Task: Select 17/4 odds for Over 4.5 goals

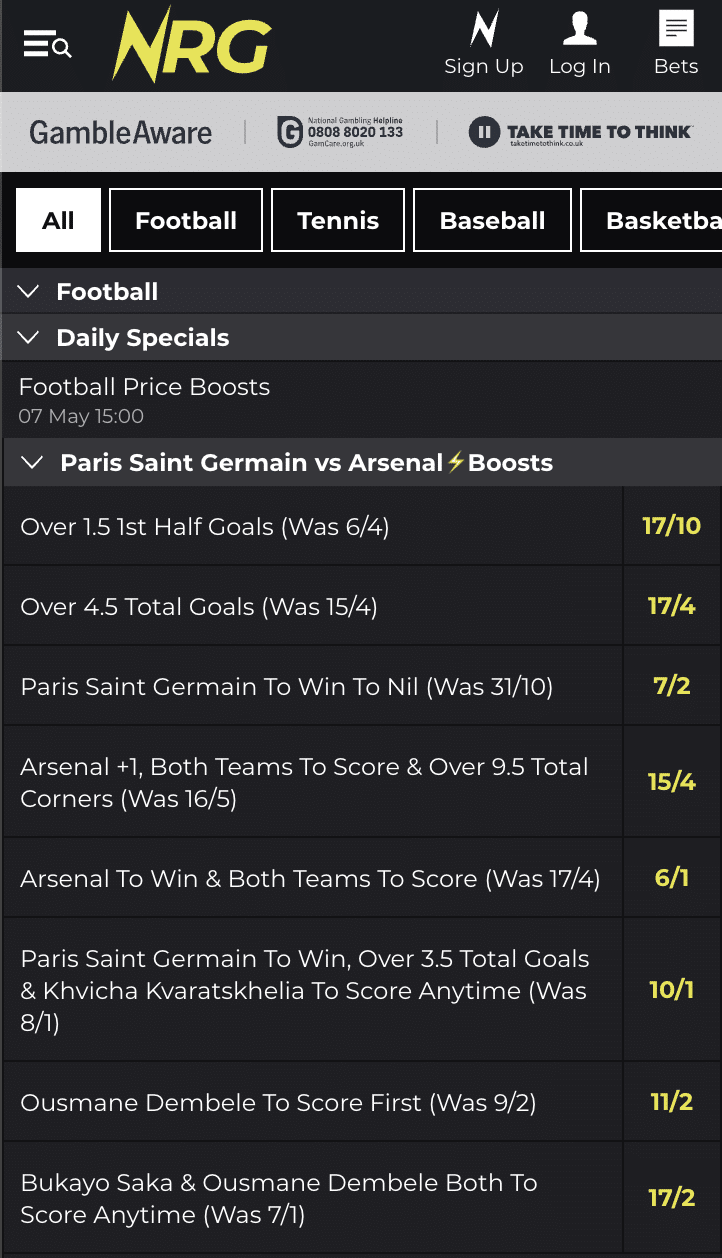Action: 671,606
